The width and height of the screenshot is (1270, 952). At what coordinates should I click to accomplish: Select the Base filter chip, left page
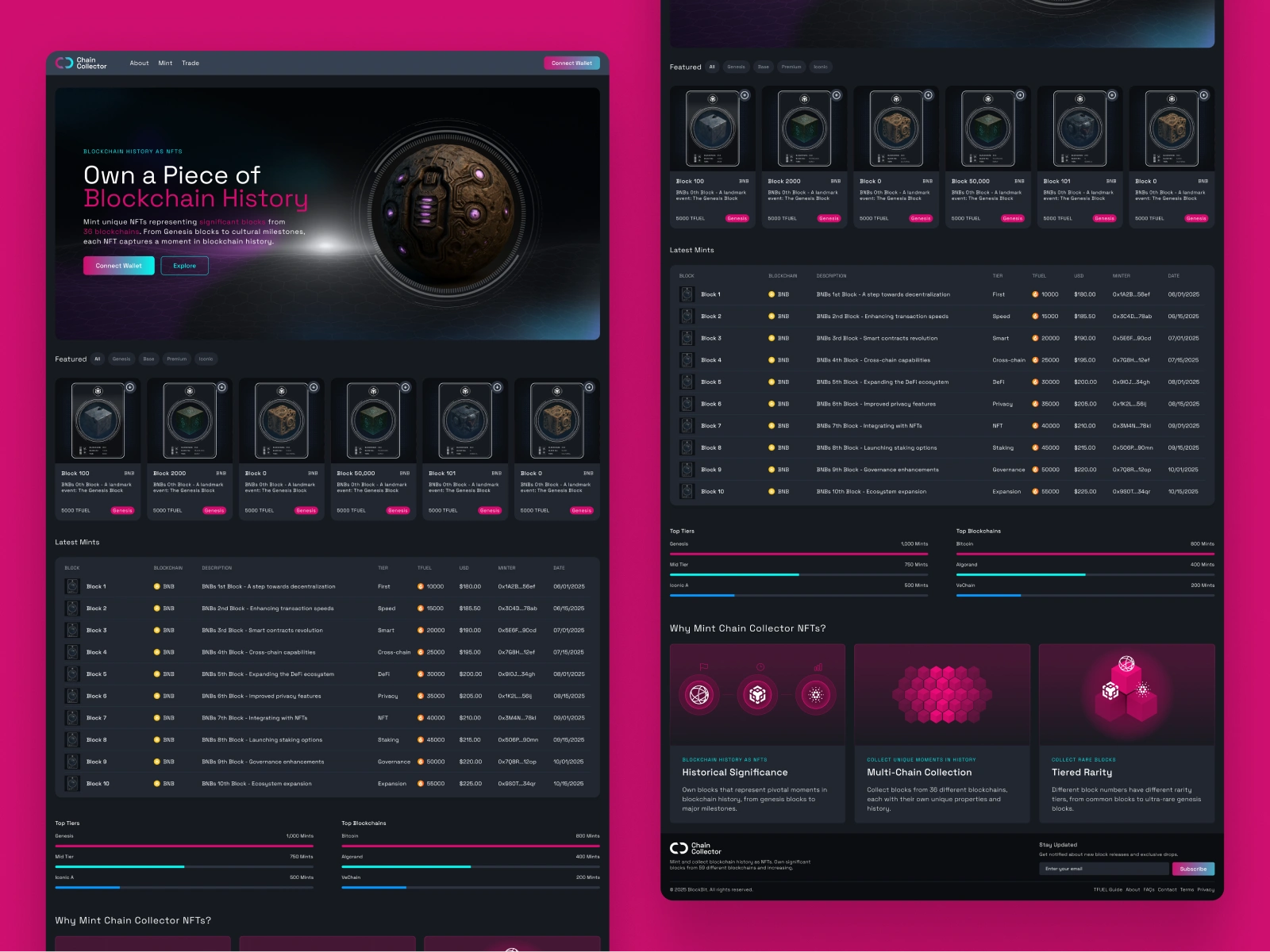point(148,359)
